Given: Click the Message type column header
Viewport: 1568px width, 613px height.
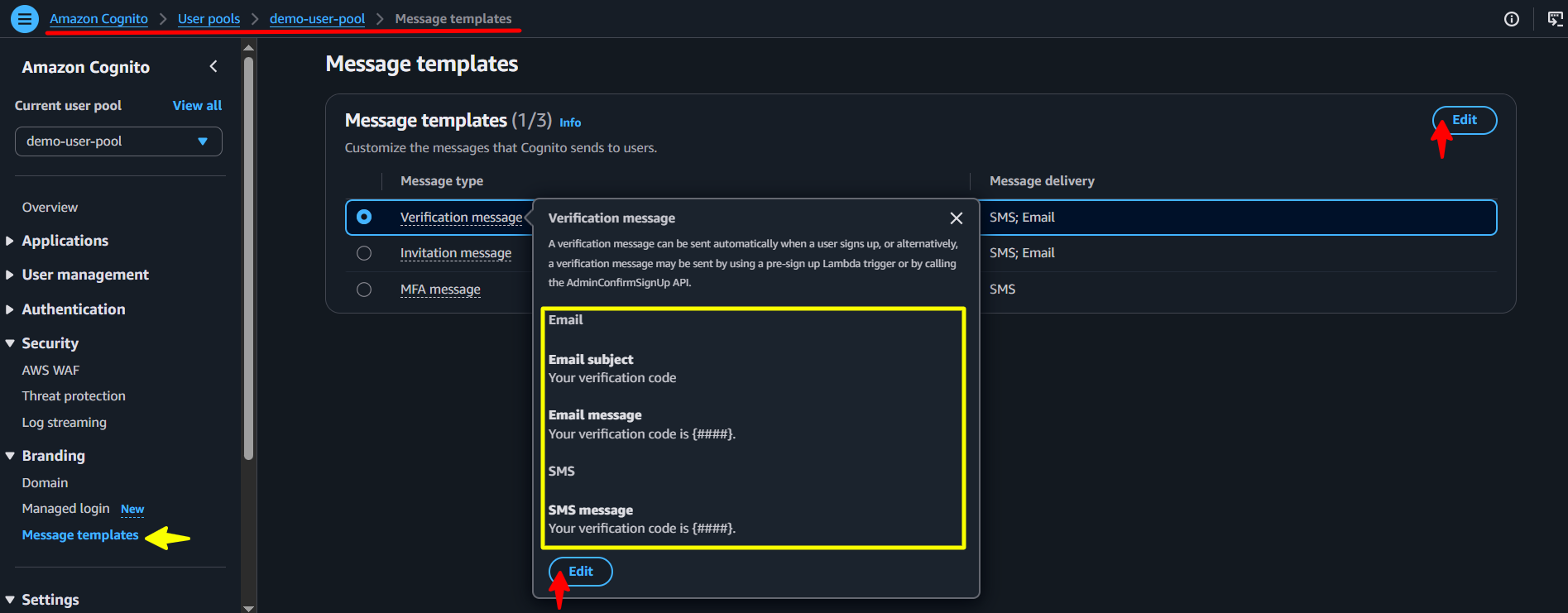Looking at the screenshot, I should (x=442, y=181).
